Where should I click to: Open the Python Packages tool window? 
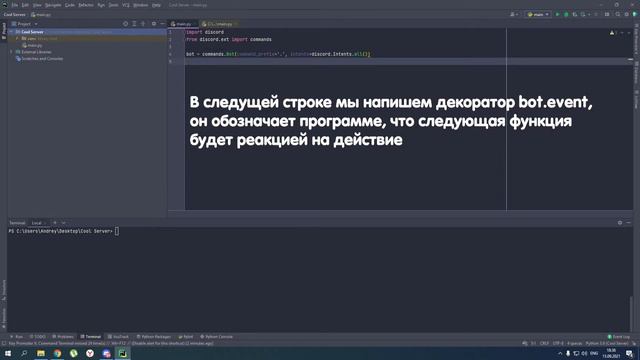154,337
